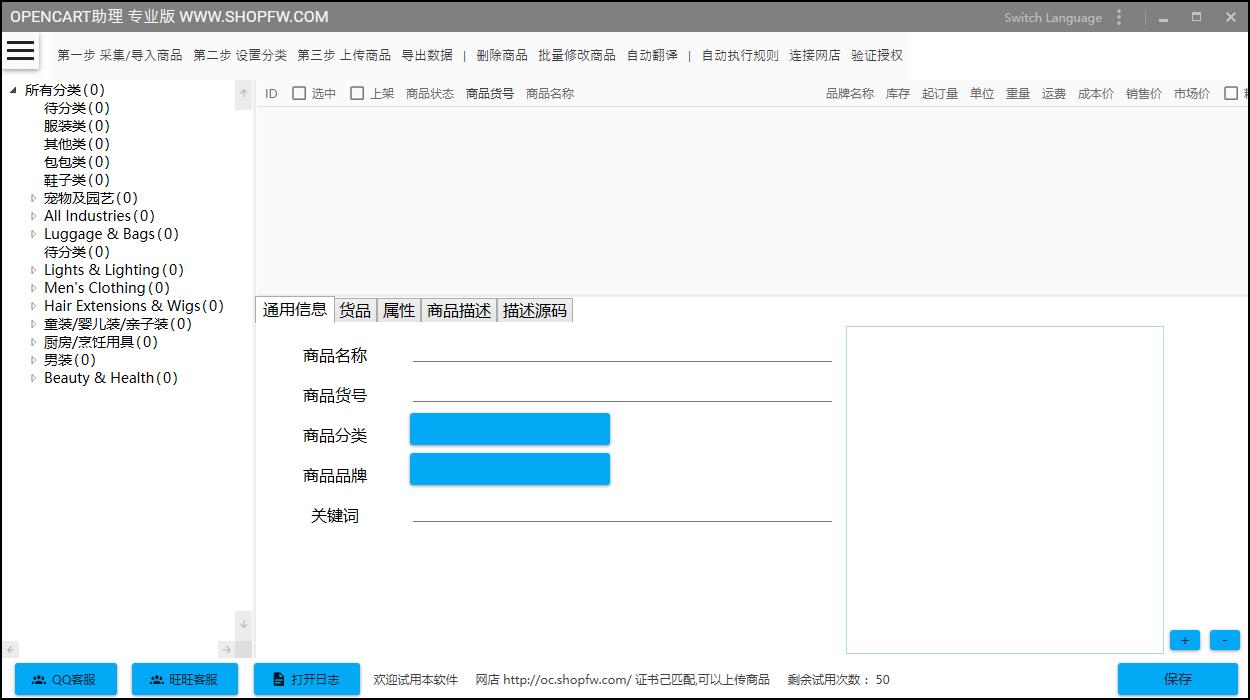Click 验证授权 to verify authorization
This screenshot has height=700, width=1250.
pos(874,56)
